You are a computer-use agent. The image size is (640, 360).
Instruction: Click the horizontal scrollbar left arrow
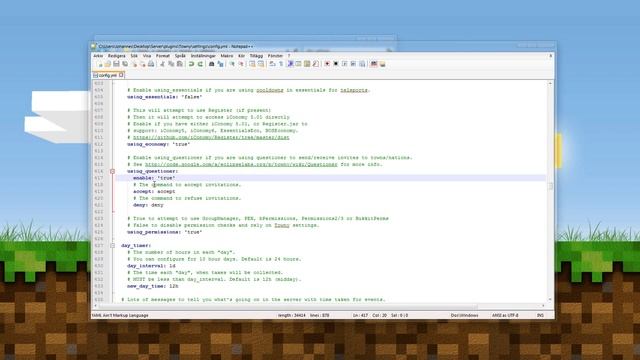(96, 306)
